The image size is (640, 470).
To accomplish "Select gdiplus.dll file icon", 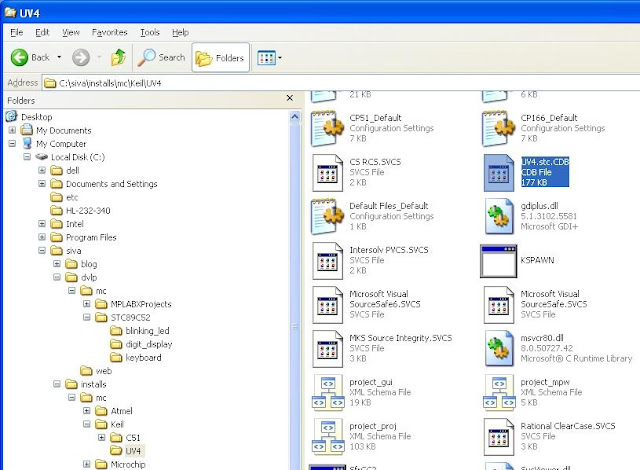I will coord(499,216).
